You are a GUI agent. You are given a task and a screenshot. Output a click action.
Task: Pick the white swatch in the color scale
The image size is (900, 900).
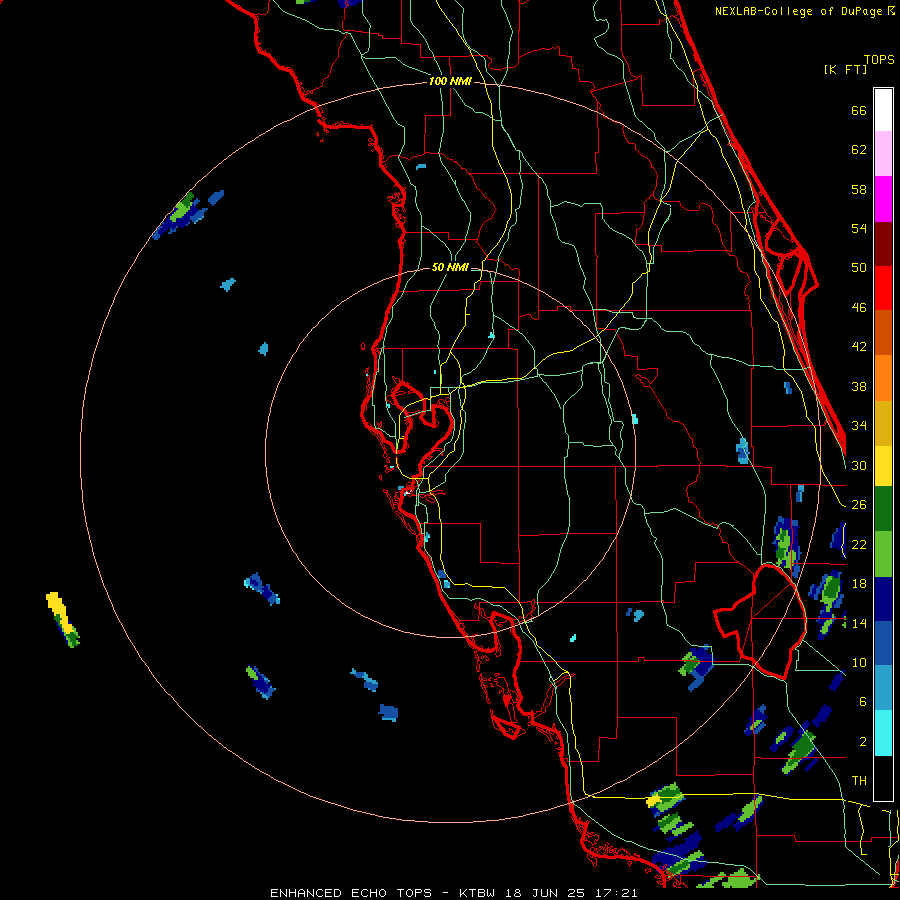[883, 110]
